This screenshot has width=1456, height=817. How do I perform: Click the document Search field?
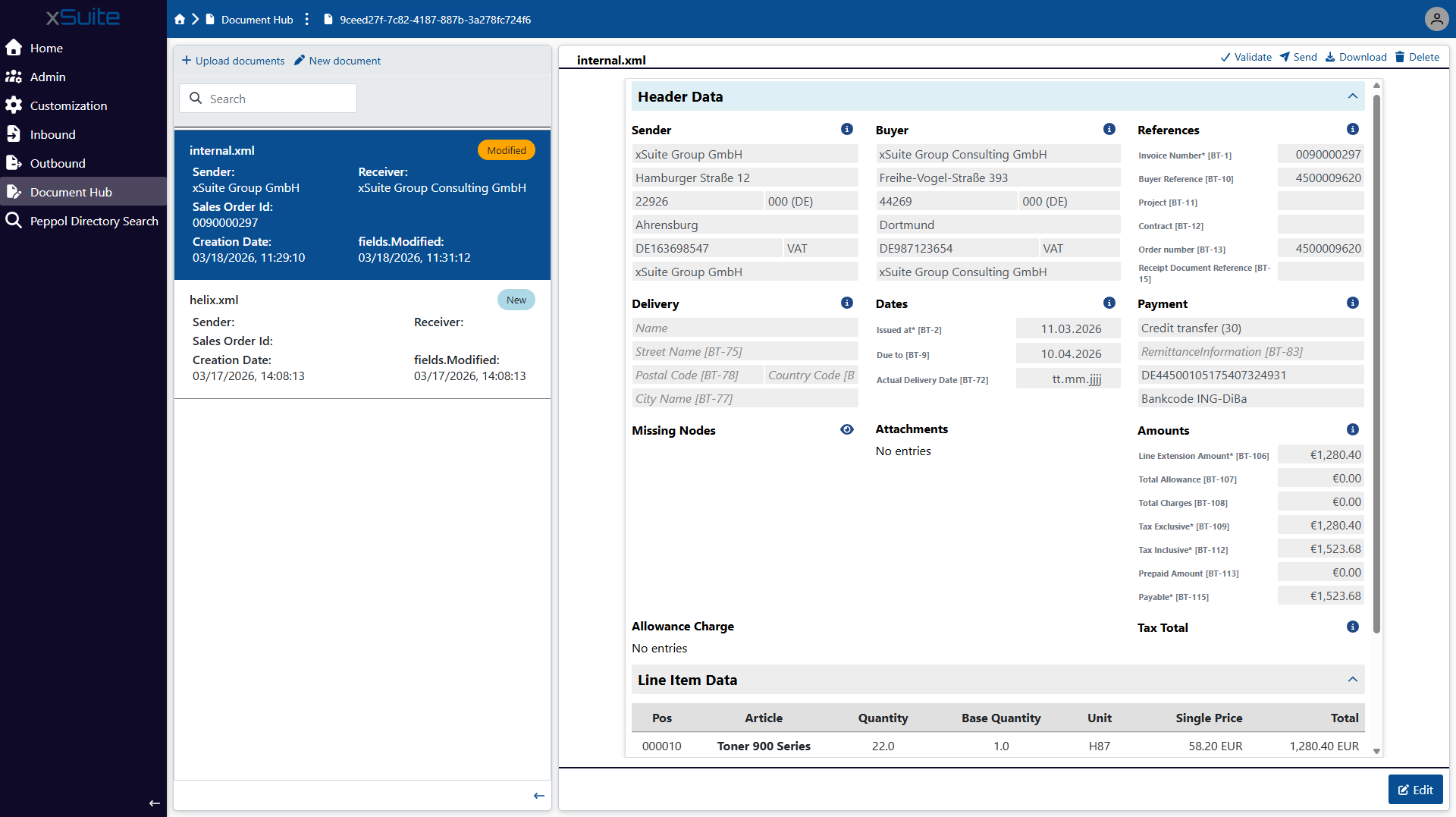268,99
